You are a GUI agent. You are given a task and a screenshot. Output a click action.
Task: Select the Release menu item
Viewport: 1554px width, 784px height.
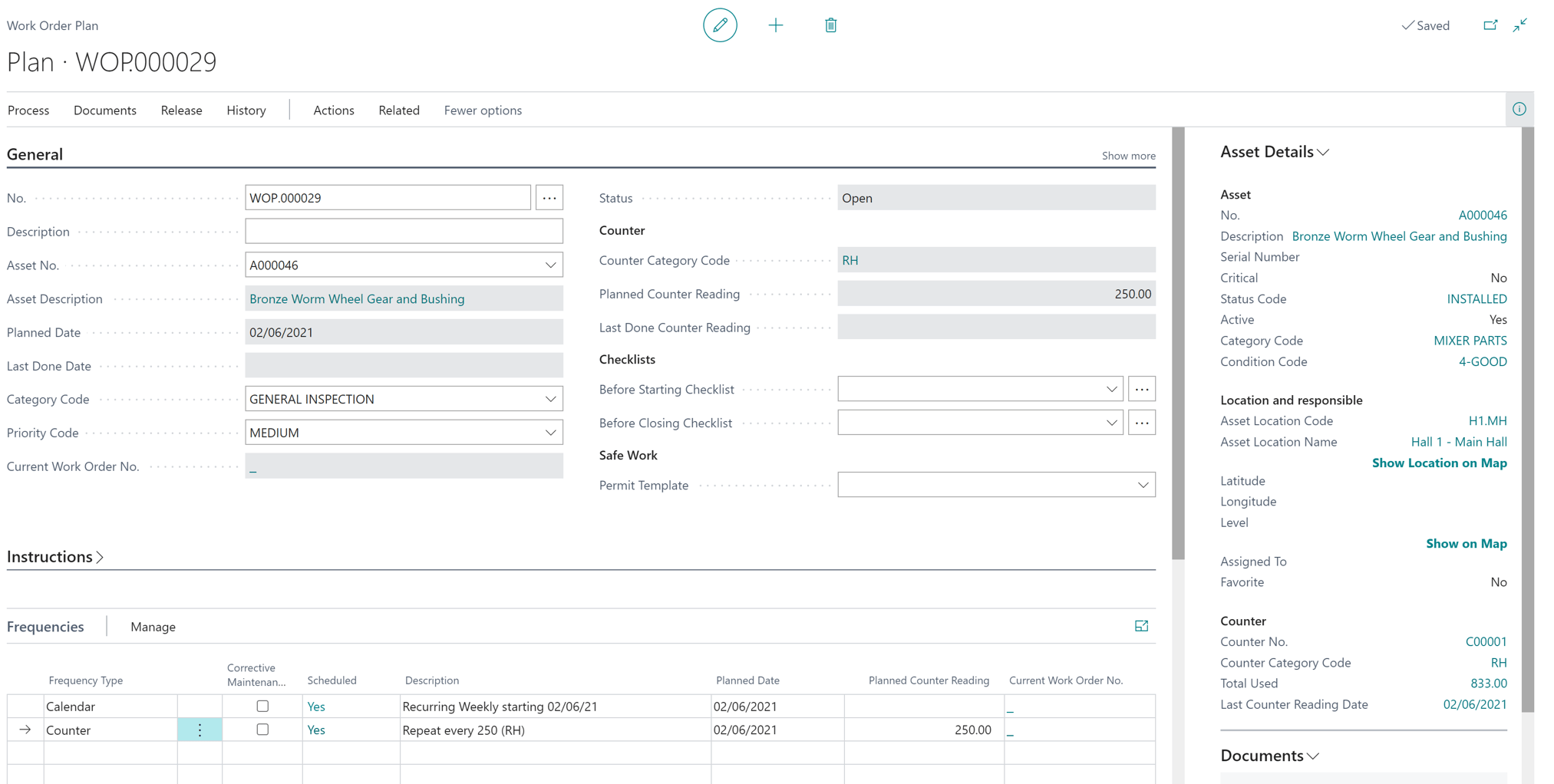tap(181, 110)
